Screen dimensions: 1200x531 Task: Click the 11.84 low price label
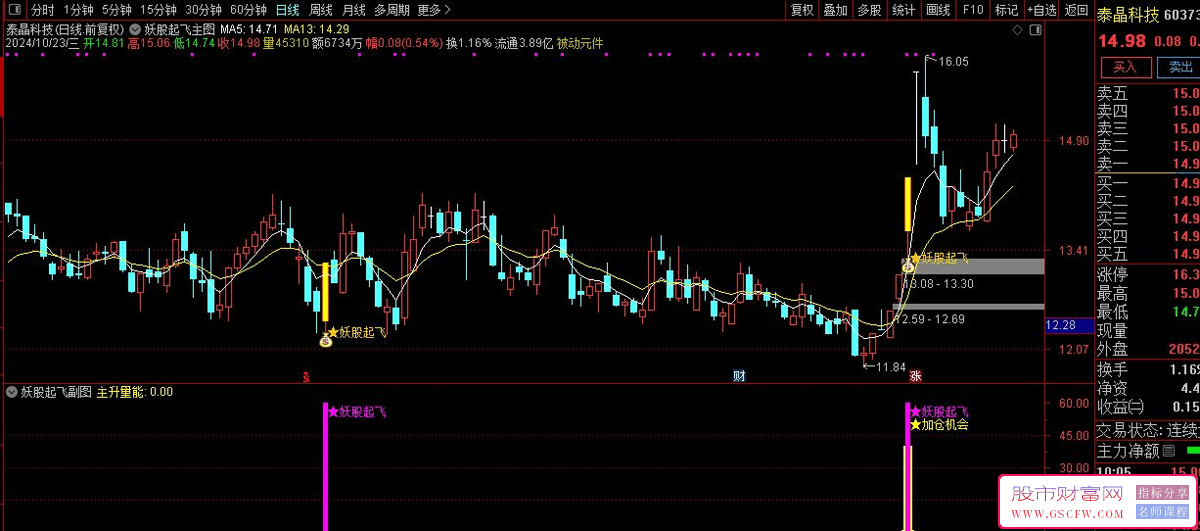[890, 368]
